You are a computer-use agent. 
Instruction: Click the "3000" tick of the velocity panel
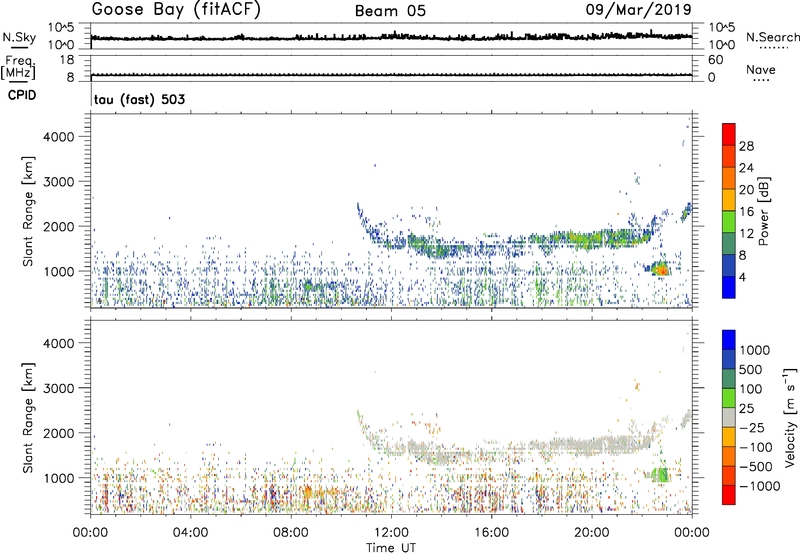click(59, 388)
